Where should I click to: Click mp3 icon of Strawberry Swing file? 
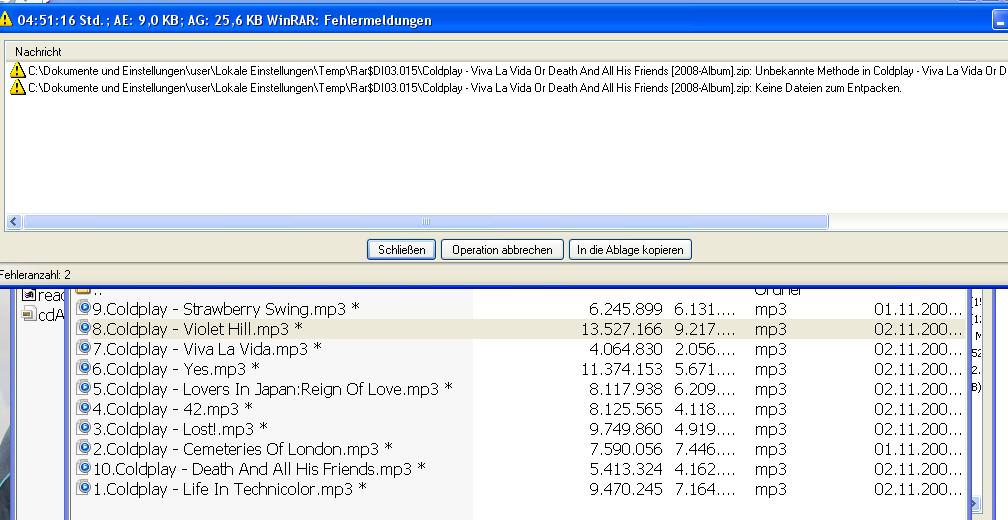pyautogui.click(x=83, y=308)
